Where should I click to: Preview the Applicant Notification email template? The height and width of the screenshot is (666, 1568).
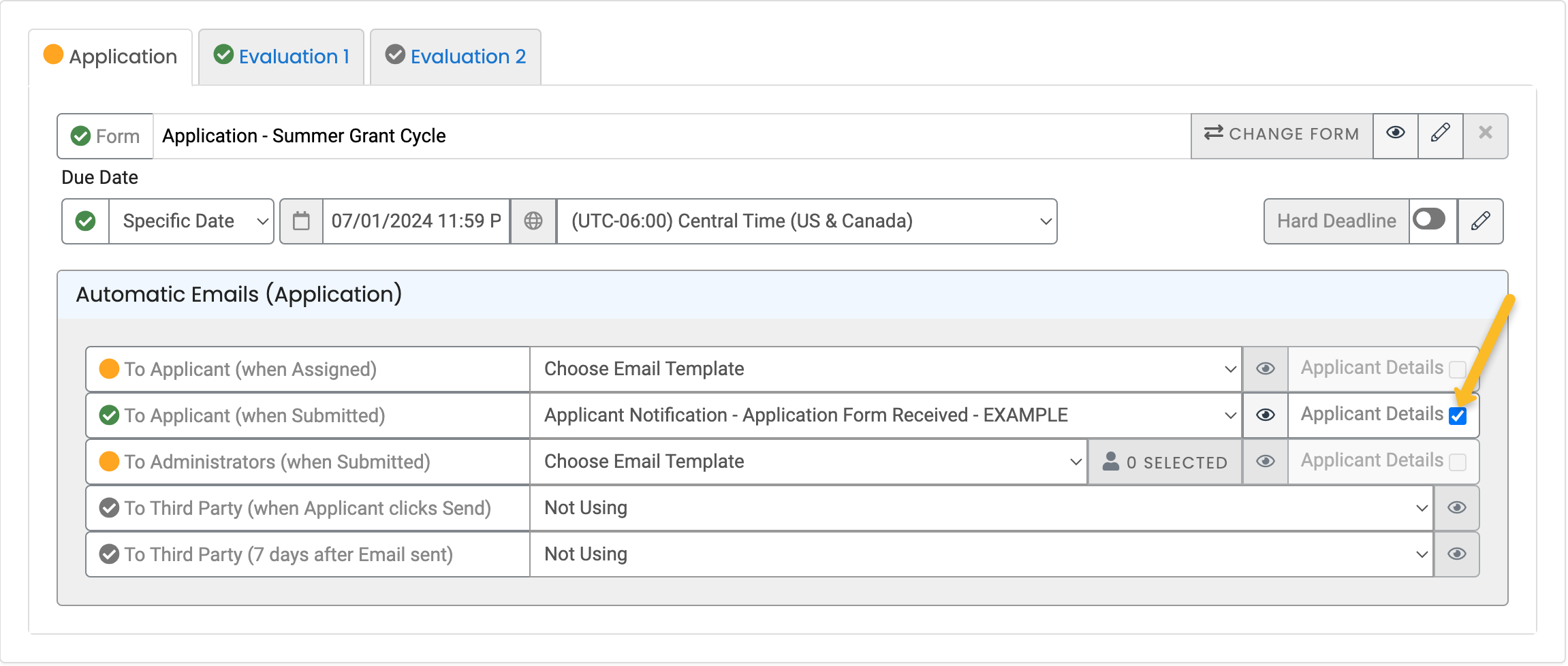click(x=1265, y=415)
